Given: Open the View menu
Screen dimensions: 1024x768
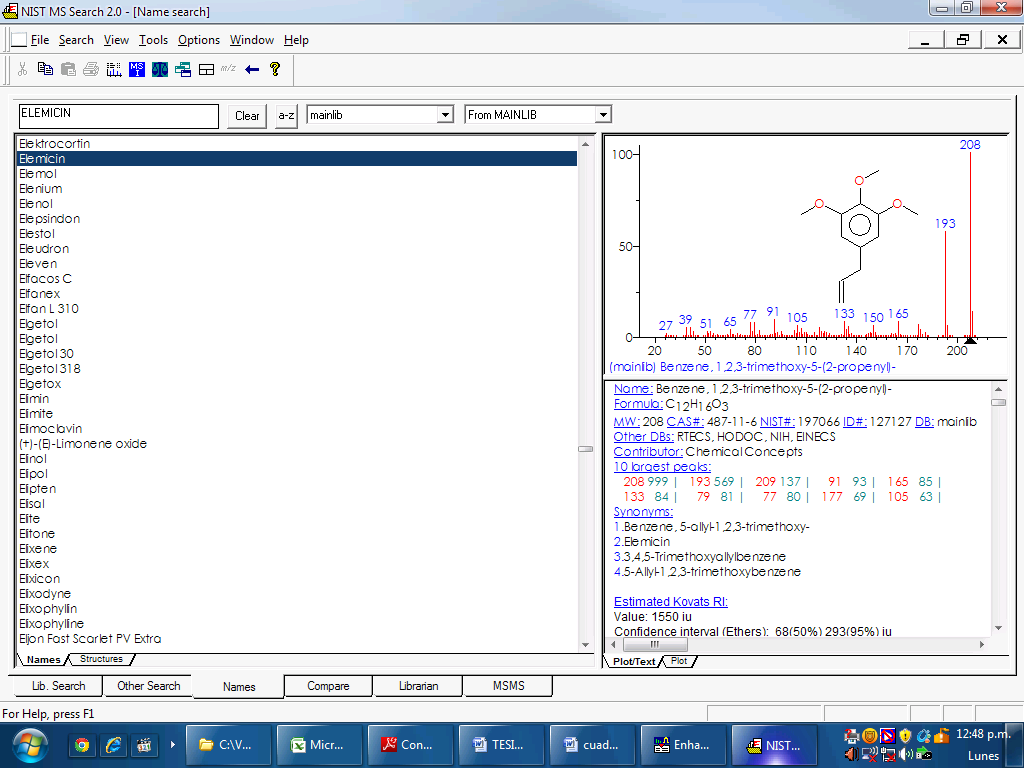Looking at the screenshot, I should click(116, 40).
